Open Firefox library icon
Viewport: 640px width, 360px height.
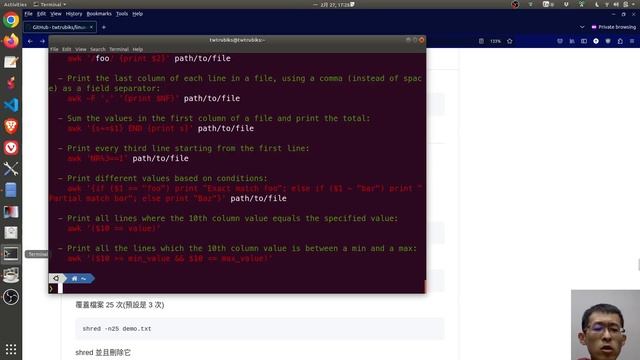click(x=572, y=41)
